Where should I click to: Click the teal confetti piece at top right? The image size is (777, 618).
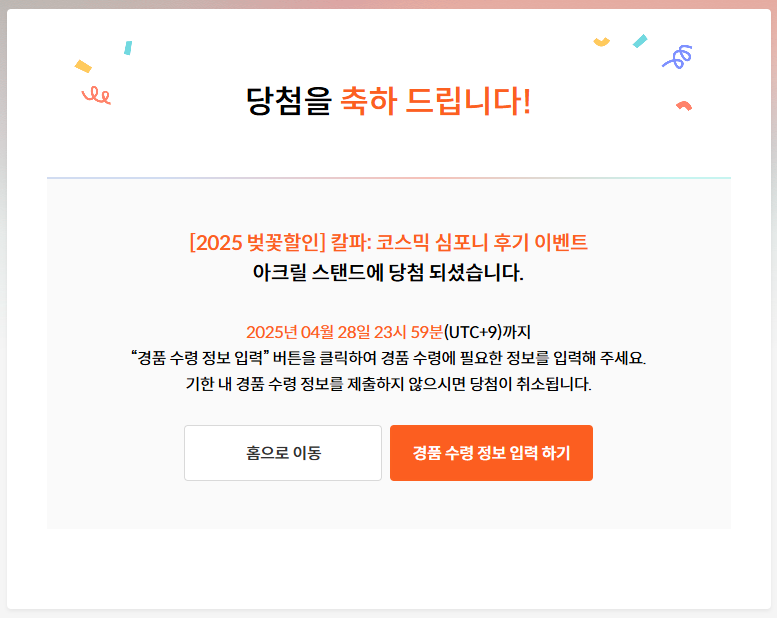tap(640, 41)
